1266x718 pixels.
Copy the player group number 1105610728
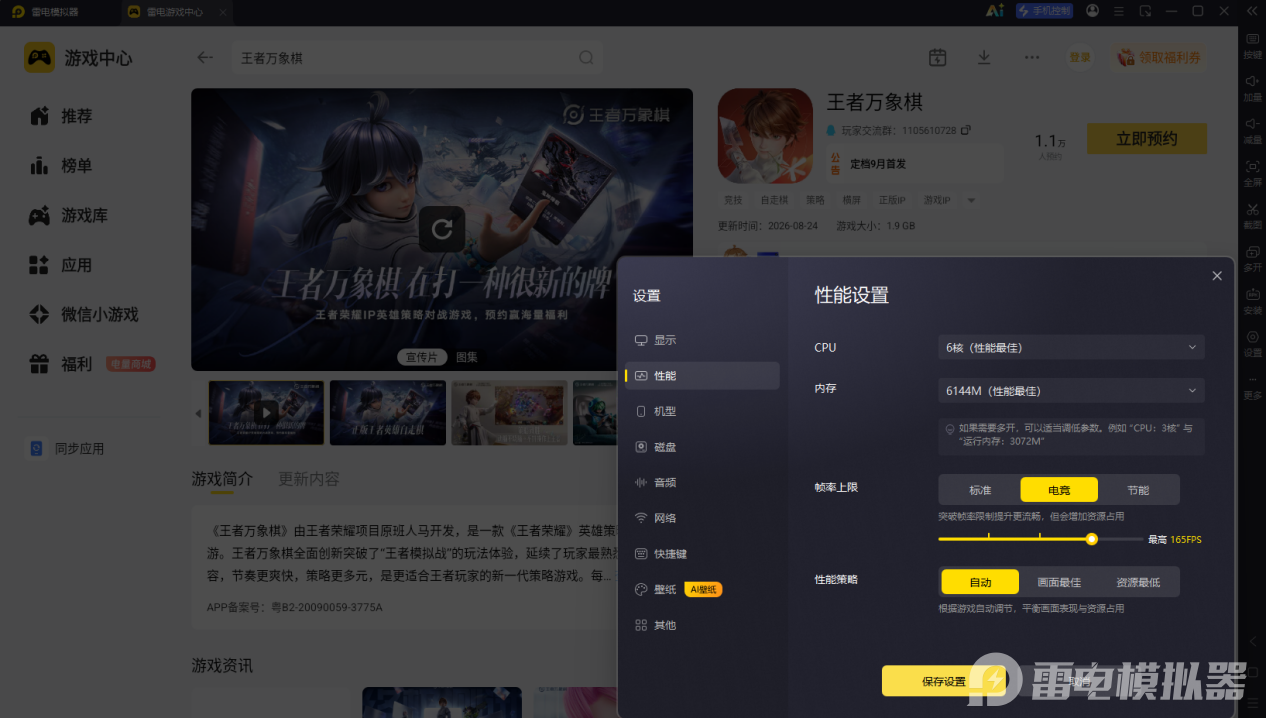965,130
